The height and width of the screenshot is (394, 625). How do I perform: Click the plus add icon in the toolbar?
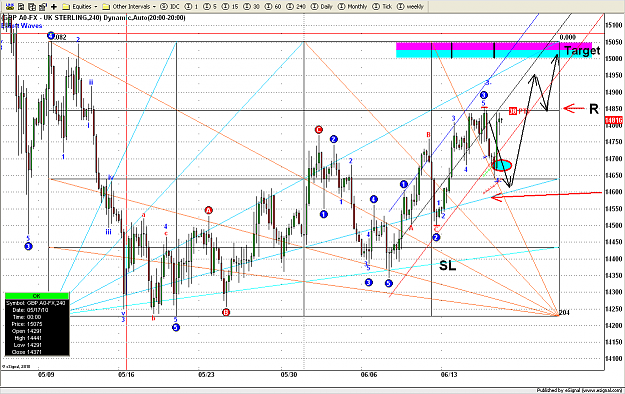pos(54,6)
